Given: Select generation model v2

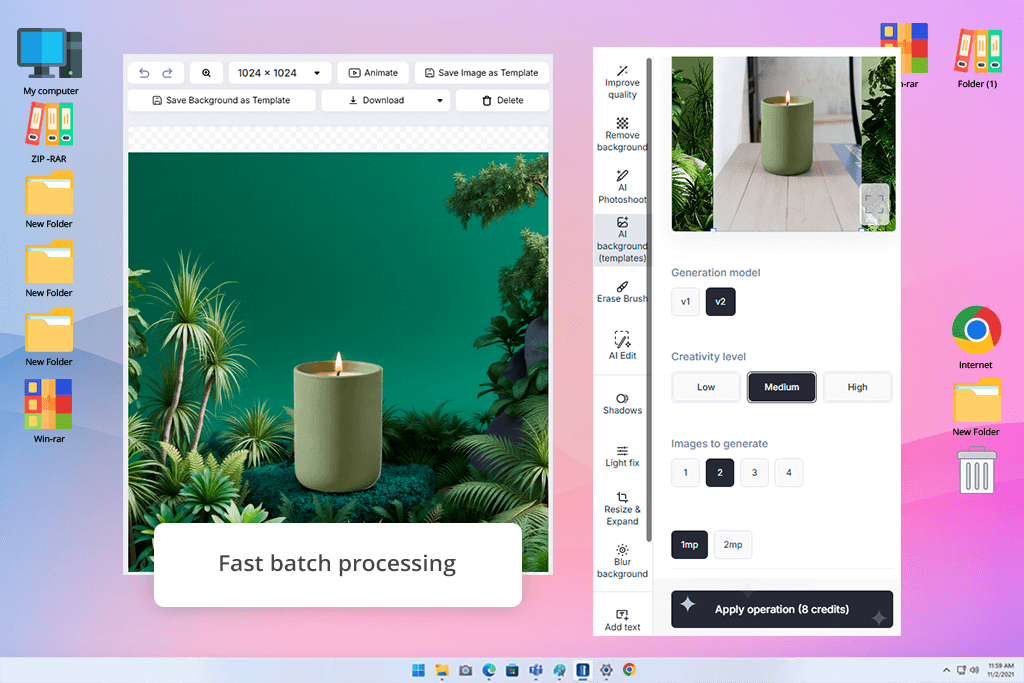Looking at the screenshot, I should click(x=720, y=302).
